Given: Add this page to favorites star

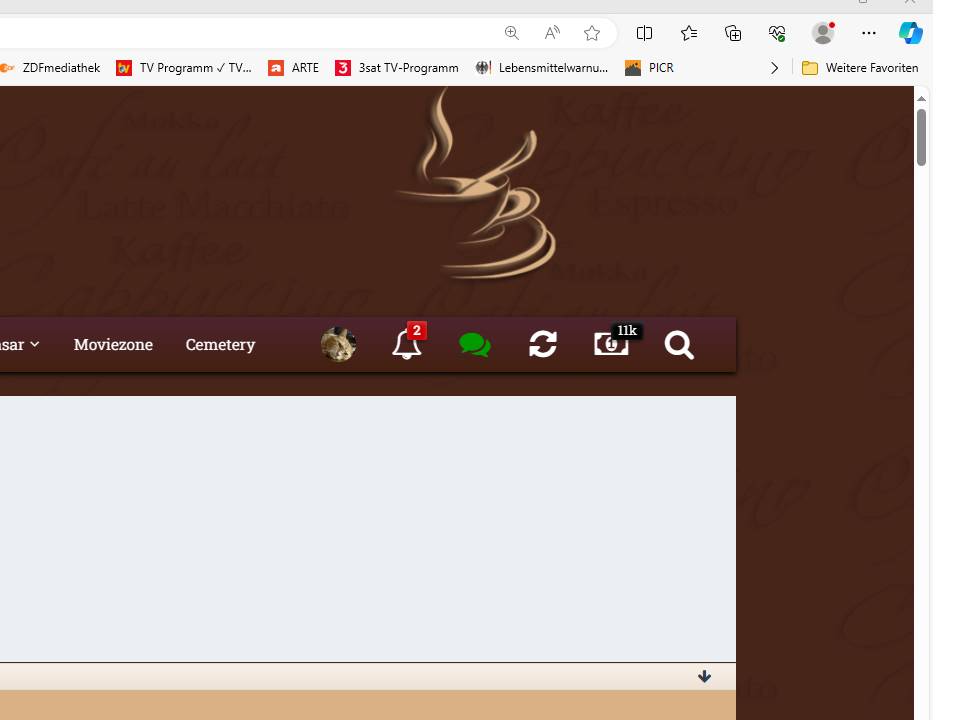Looking at the screenshot, I should click(592, 33).
